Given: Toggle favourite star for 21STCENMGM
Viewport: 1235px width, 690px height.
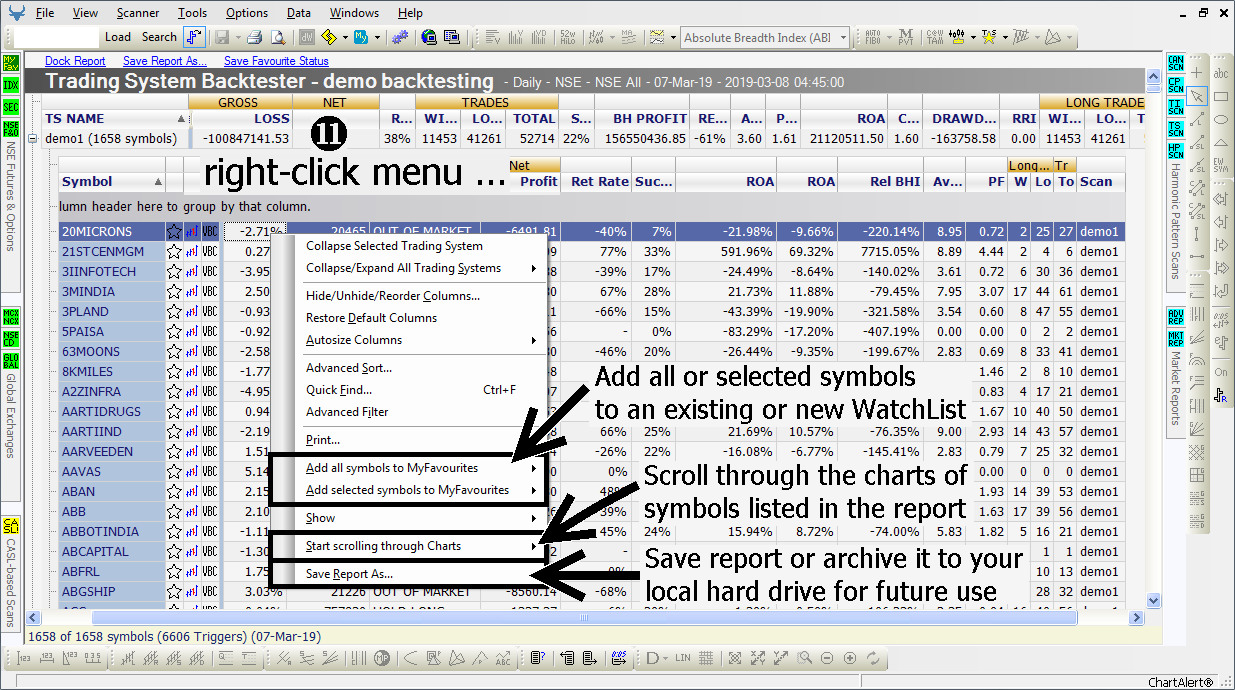Looking at the screenshot, I should point(174,252).
